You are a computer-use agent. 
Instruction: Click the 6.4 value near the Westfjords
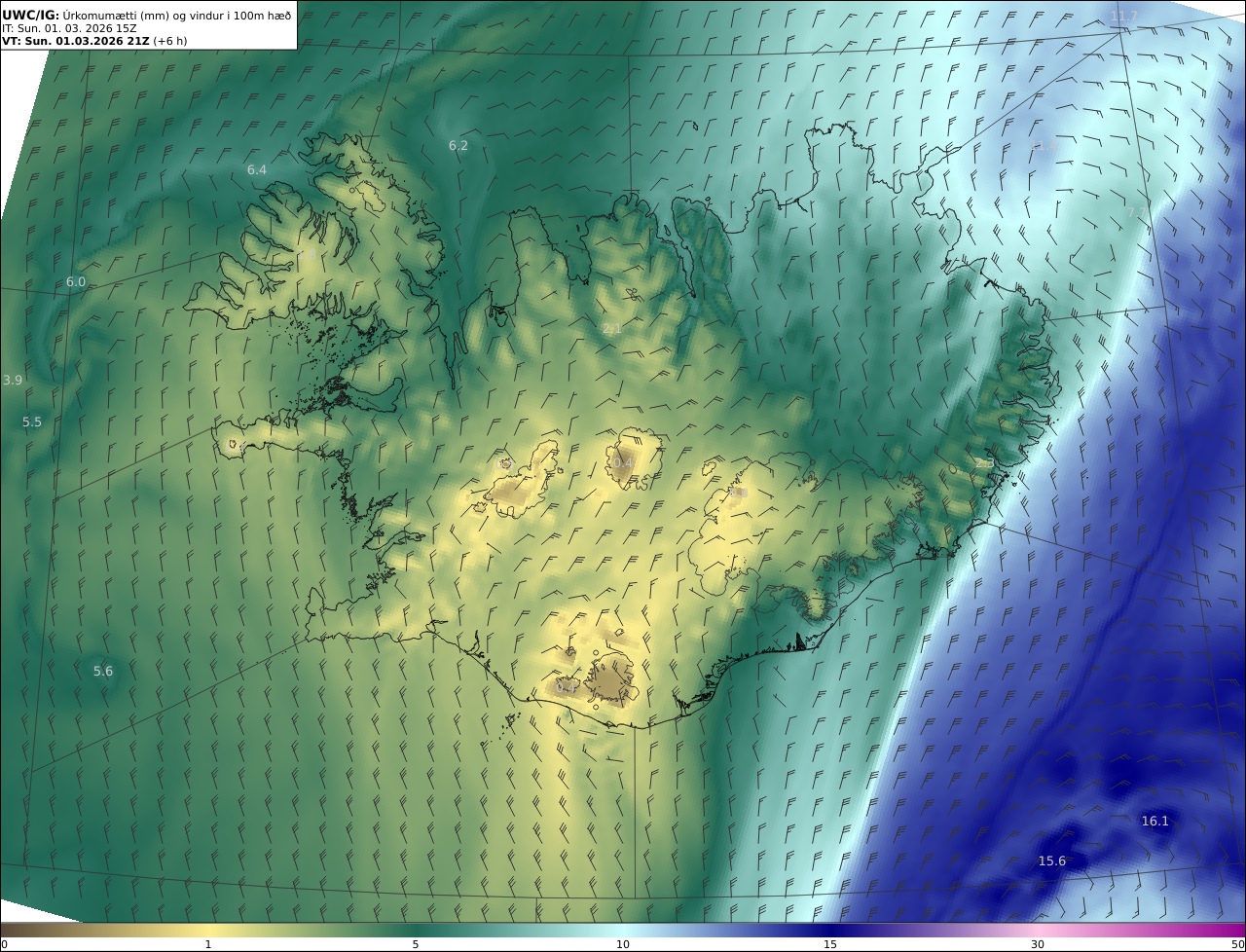pos(257,169)
